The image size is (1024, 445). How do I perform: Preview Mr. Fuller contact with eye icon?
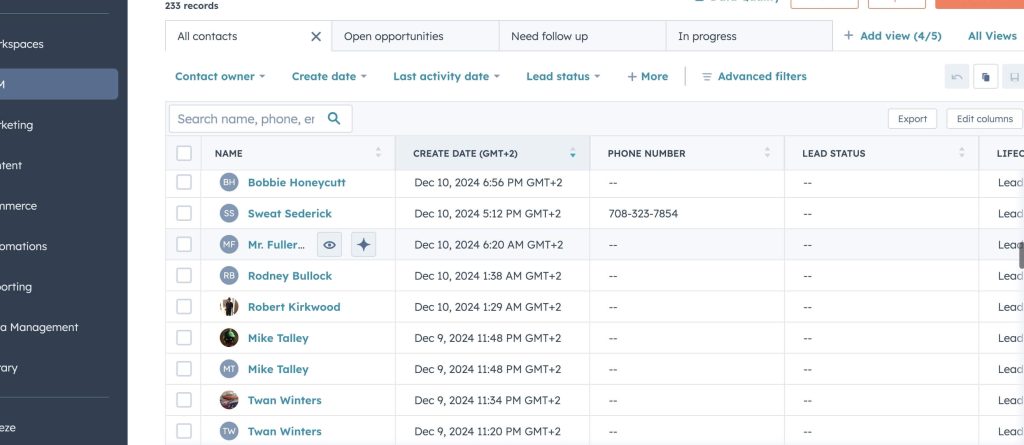tap(329, 245)
